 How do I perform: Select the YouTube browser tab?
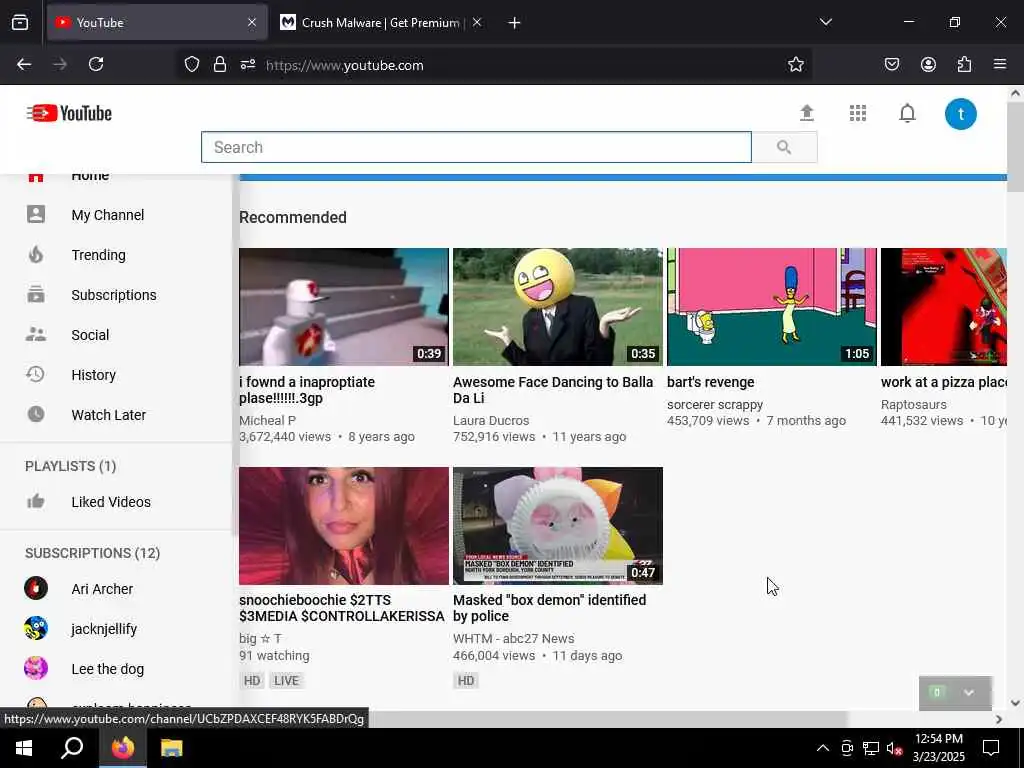click(157, 23)
